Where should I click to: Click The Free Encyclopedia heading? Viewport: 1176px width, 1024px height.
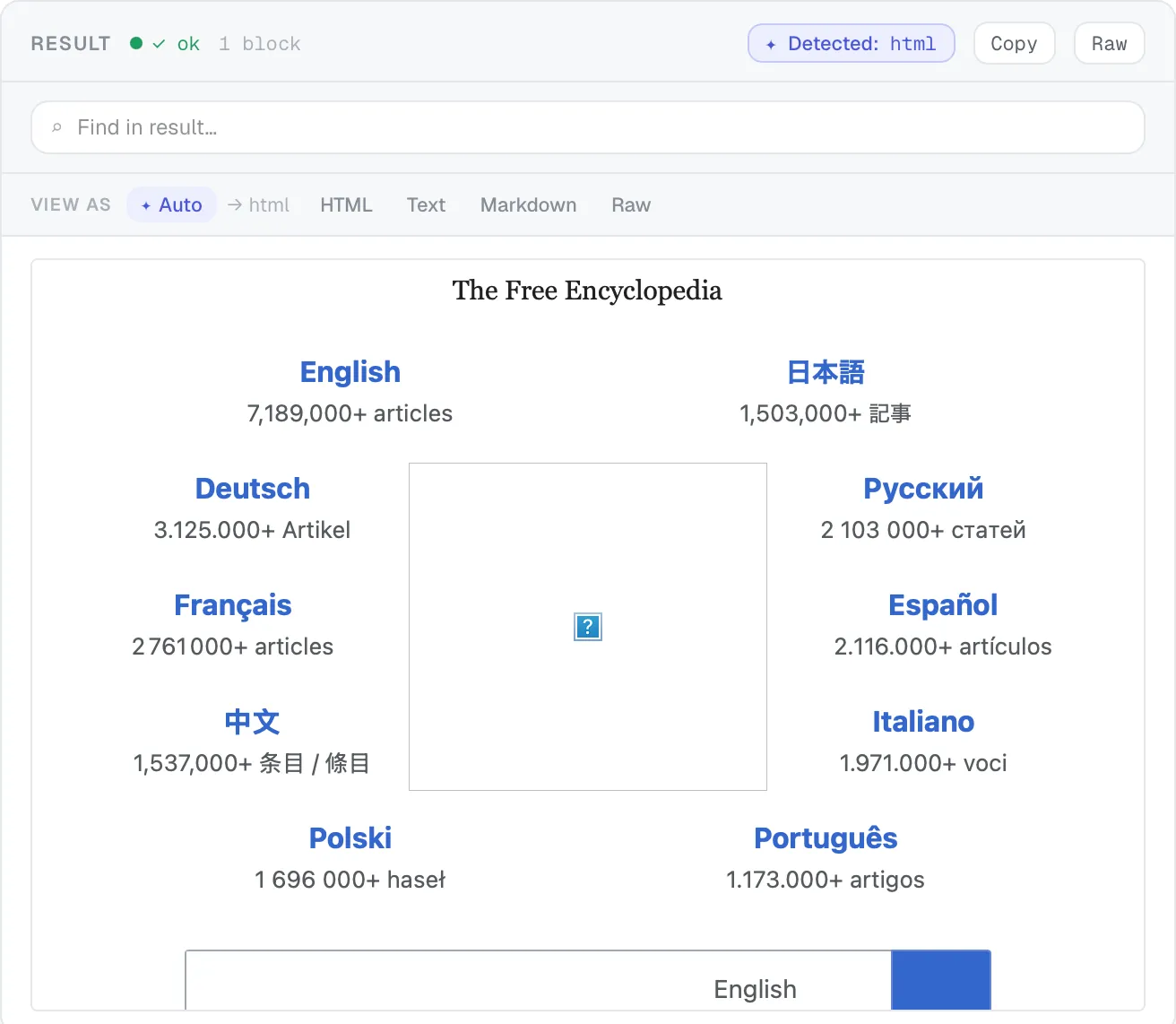587,291
